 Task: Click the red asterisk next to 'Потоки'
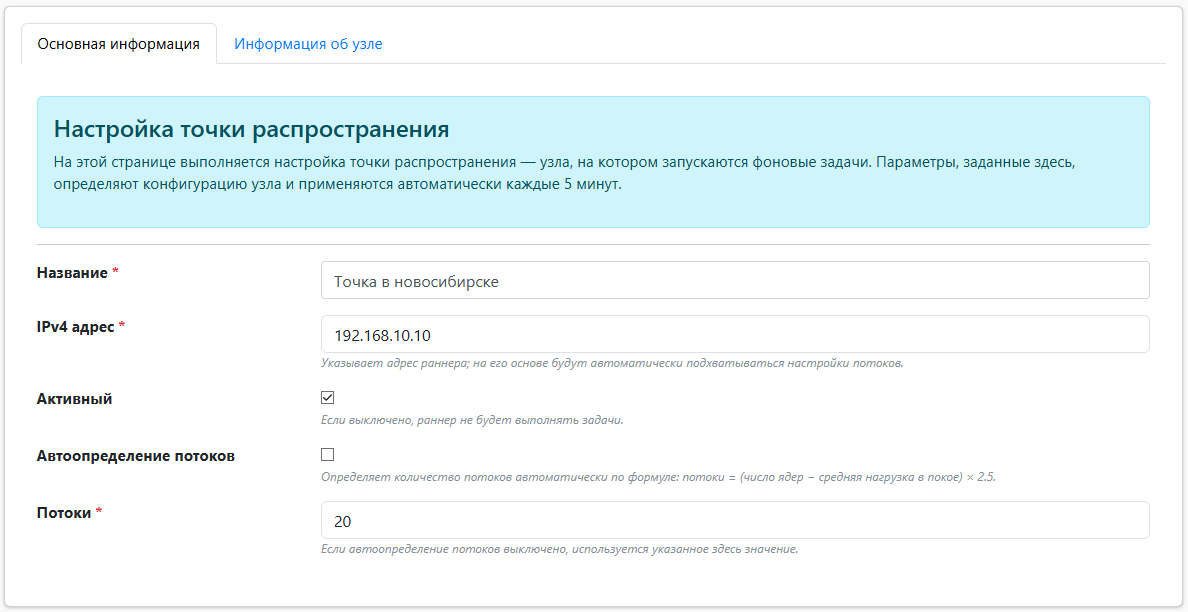pos(99,513)
